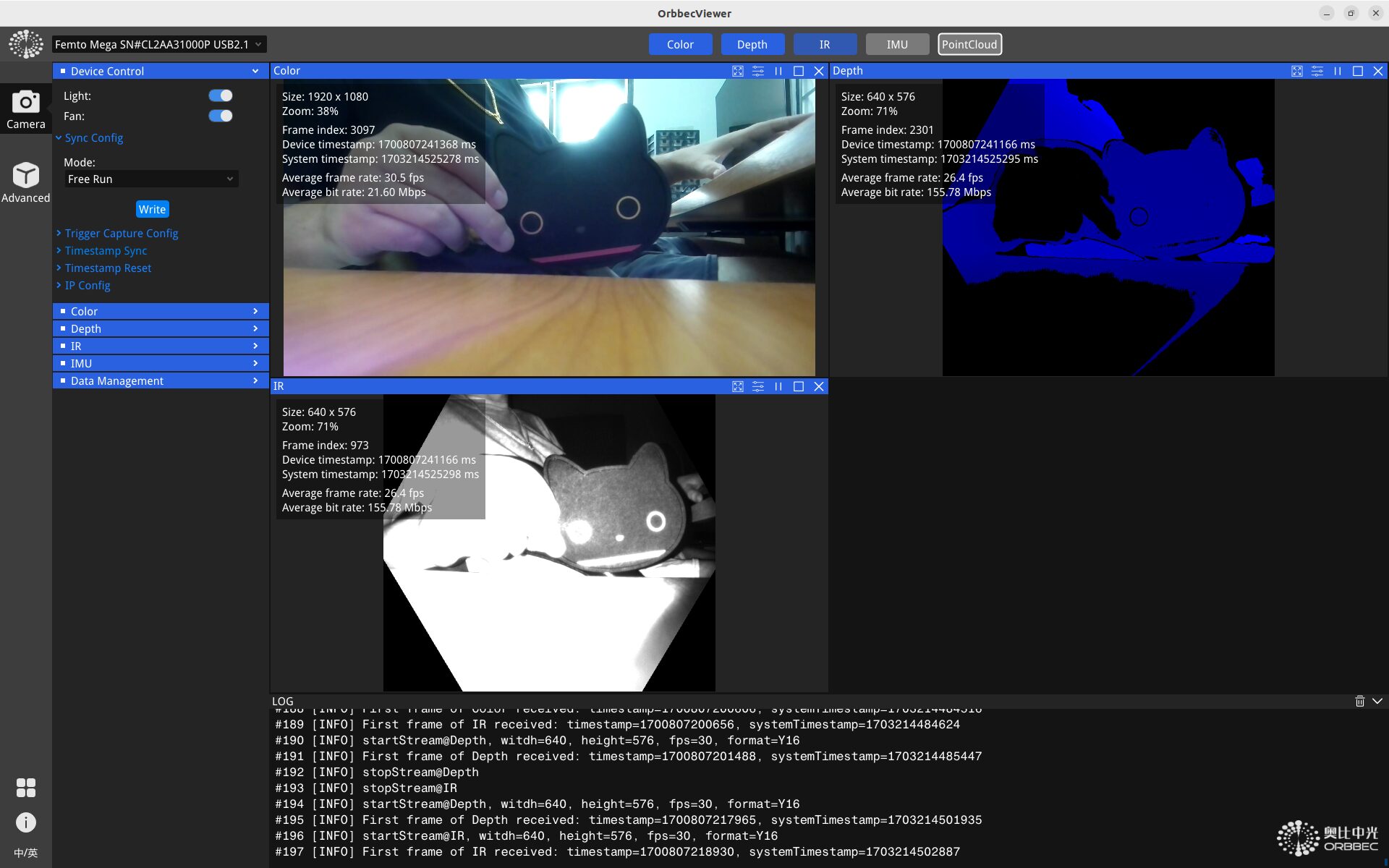Image resolution: width=1389 pixels, height=868 pixels.
Task: Click IR 'Size: 640 x 576' text
Action: tap(319, 412)
